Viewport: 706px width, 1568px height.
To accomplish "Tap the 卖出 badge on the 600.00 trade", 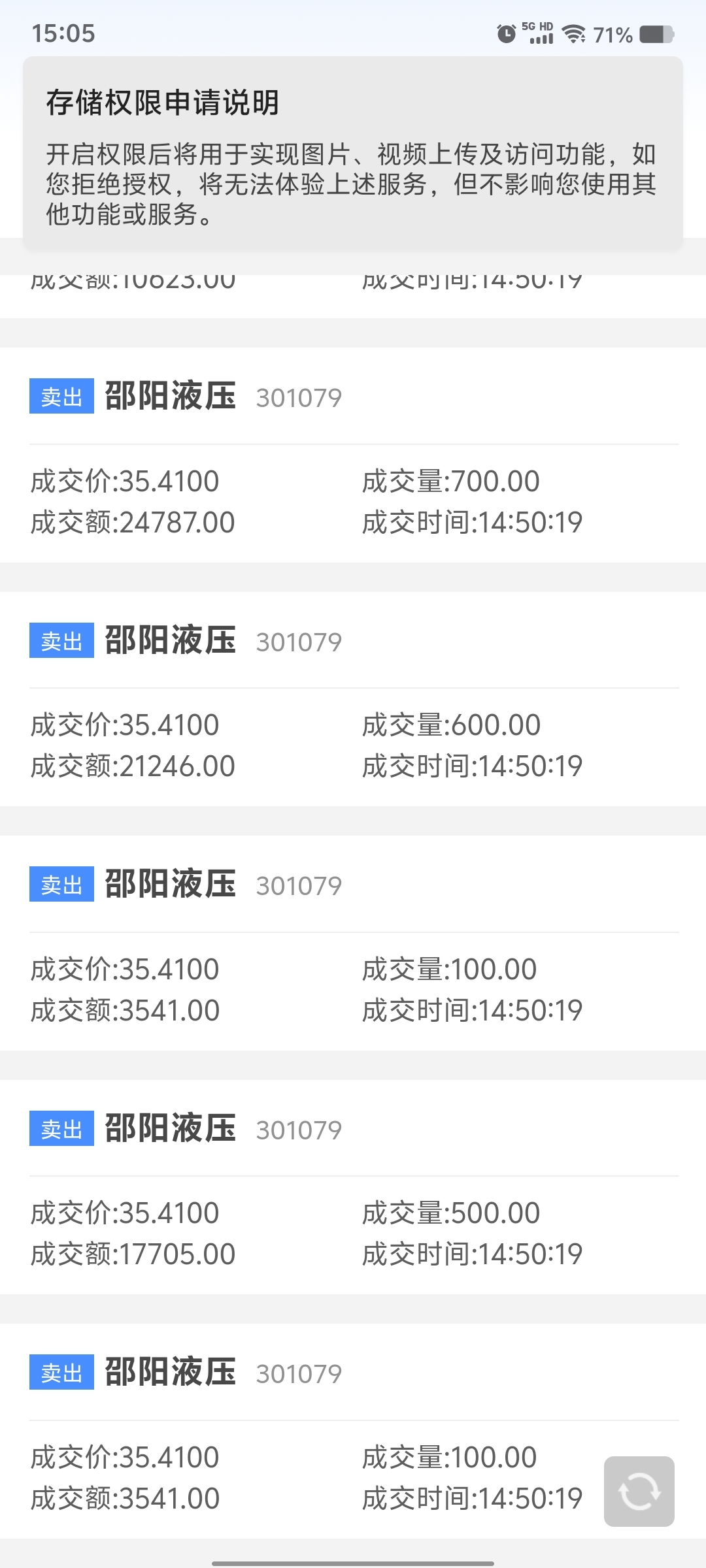I will (61, 640).
